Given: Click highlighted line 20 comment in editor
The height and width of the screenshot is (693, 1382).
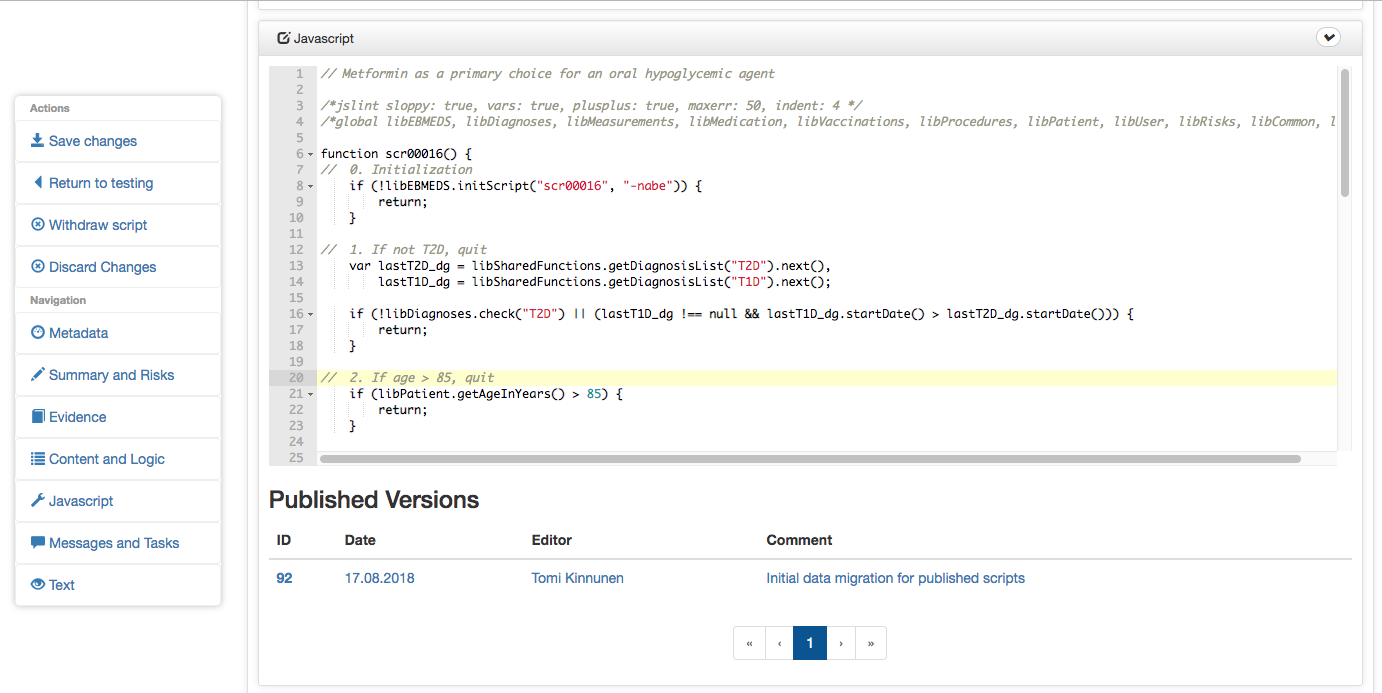Looking at the screenshot, I should 407,378.
